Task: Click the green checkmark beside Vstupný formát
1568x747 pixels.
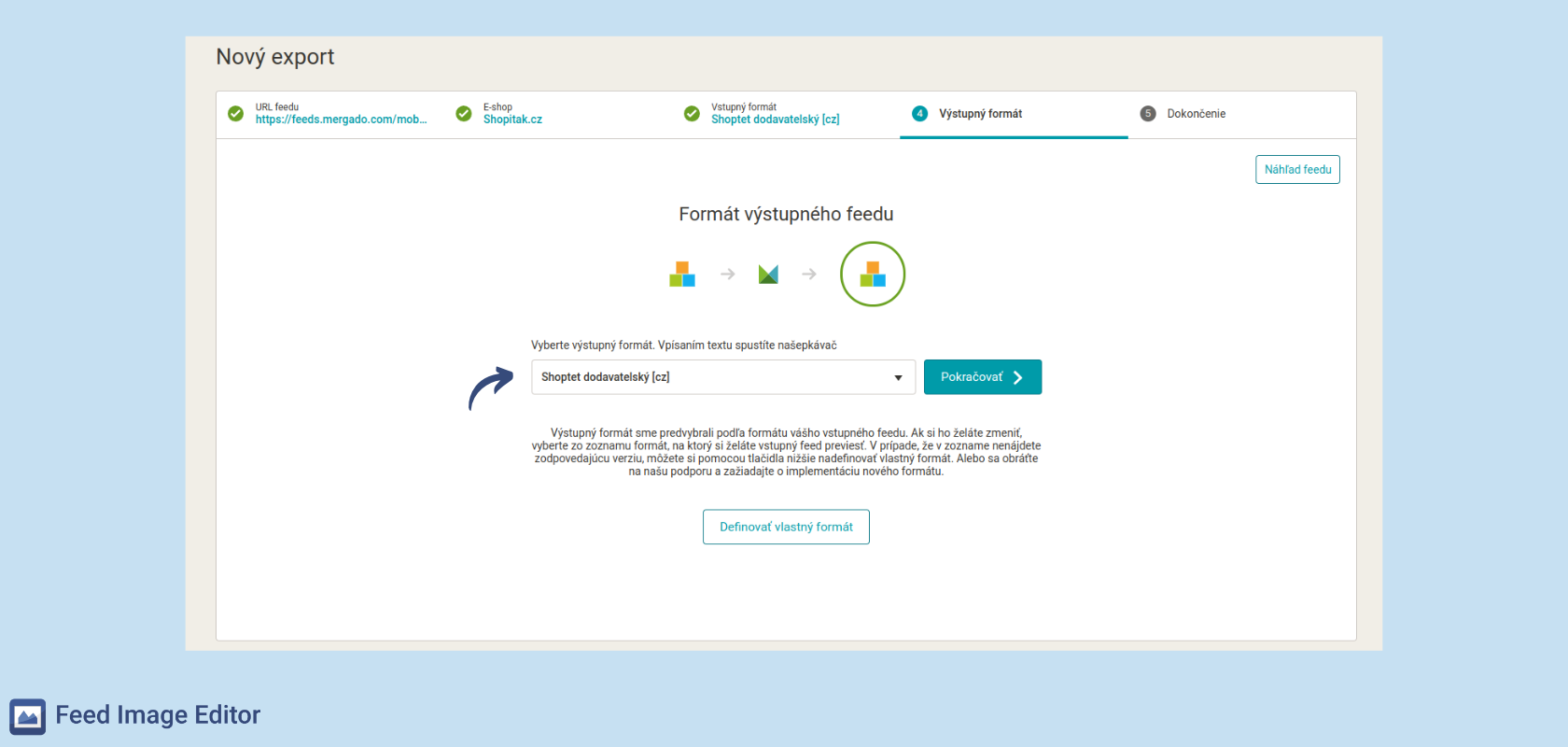Action: pos(692,114)
